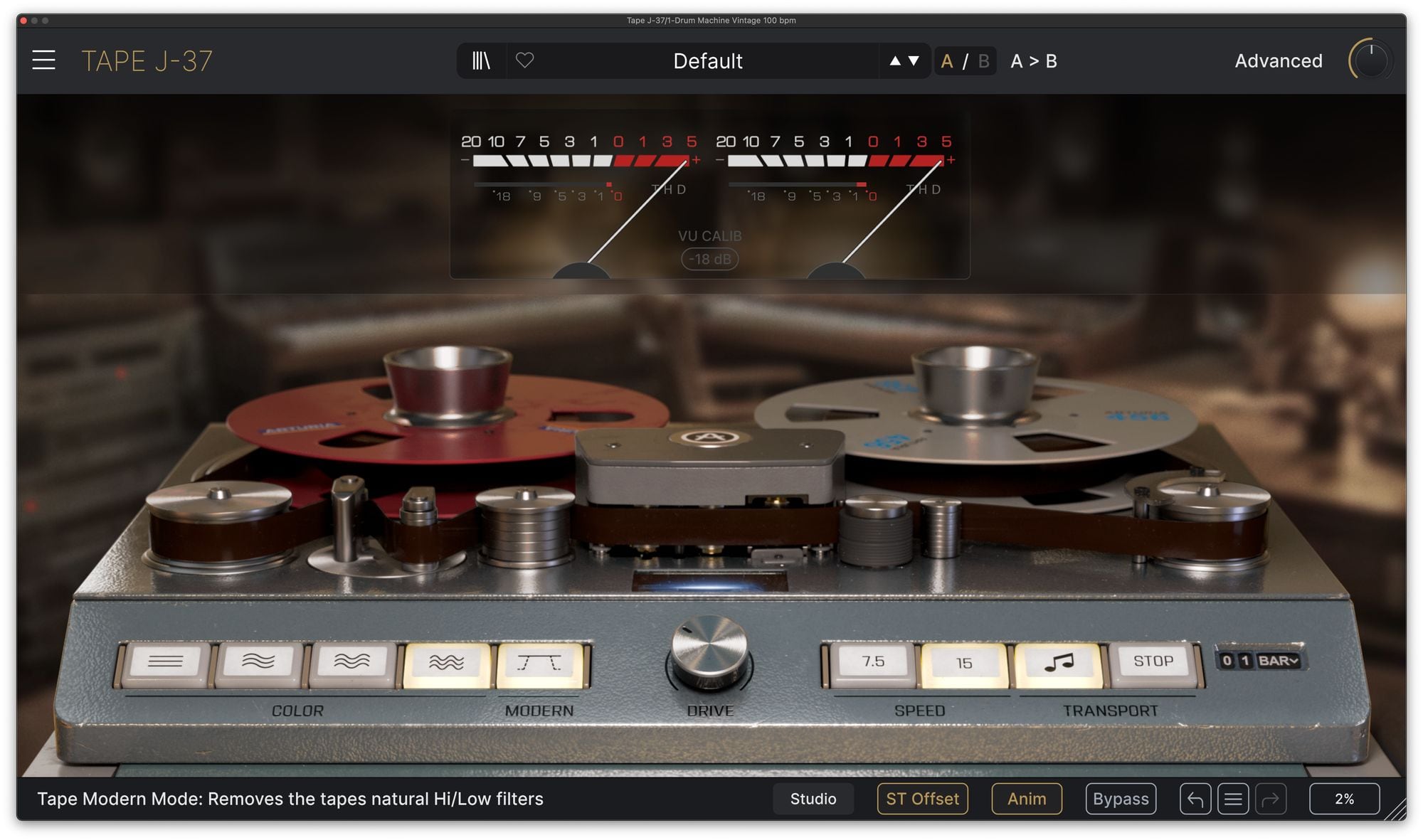This screenshot has height=840, width=1423.
Task: Copy settings with A > B button
Action: click(1033, 61)
